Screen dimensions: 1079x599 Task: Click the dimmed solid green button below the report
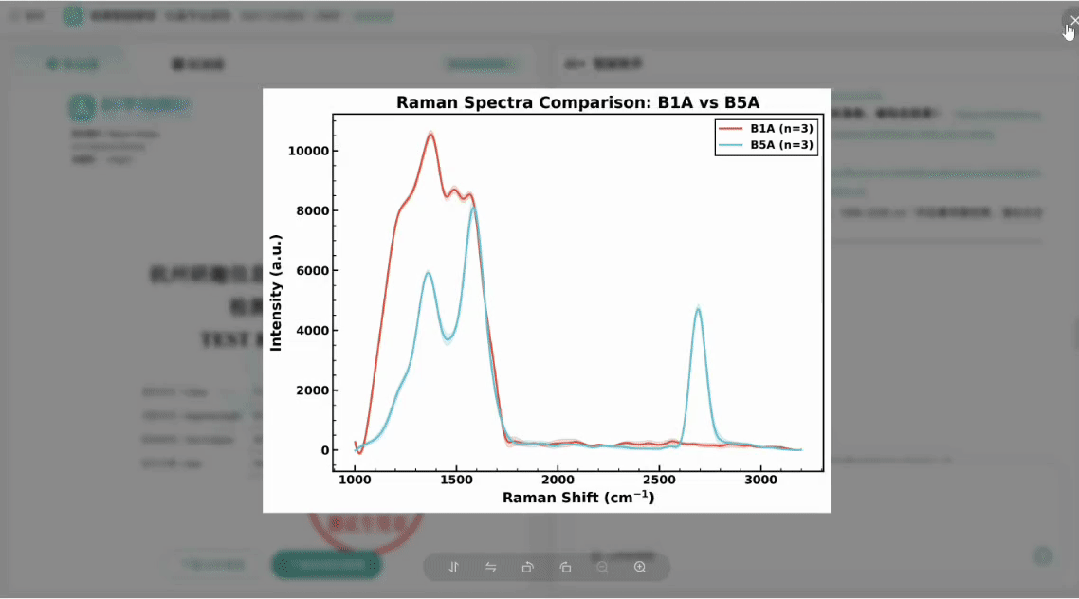pos(326,564)
